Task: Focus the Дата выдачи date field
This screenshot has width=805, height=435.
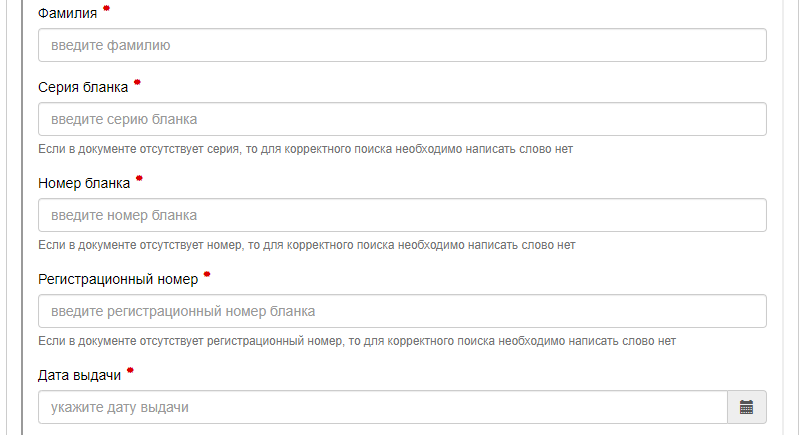Action: pyautogui.click(x=382, y=407)
